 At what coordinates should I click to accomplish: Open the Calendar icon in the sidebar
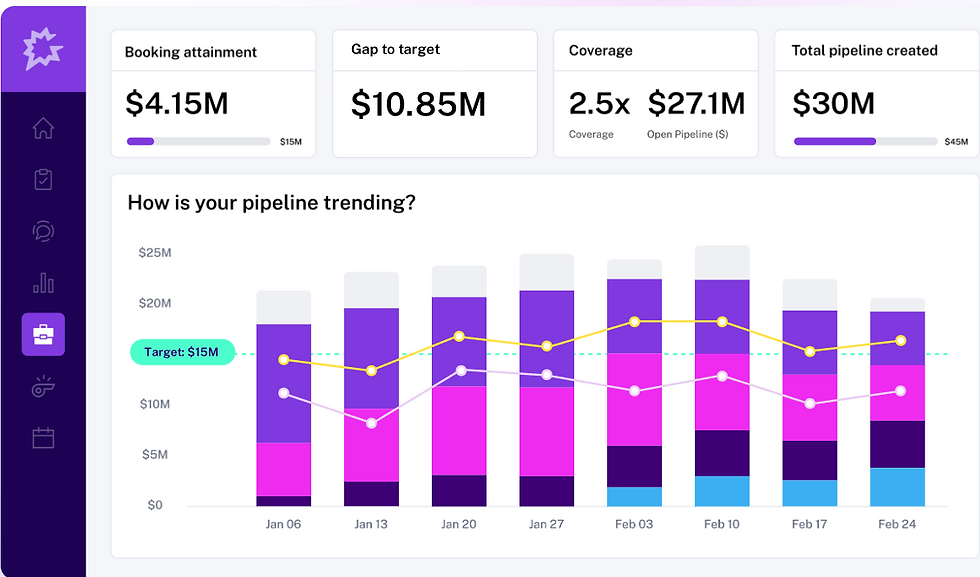point(43,438)
